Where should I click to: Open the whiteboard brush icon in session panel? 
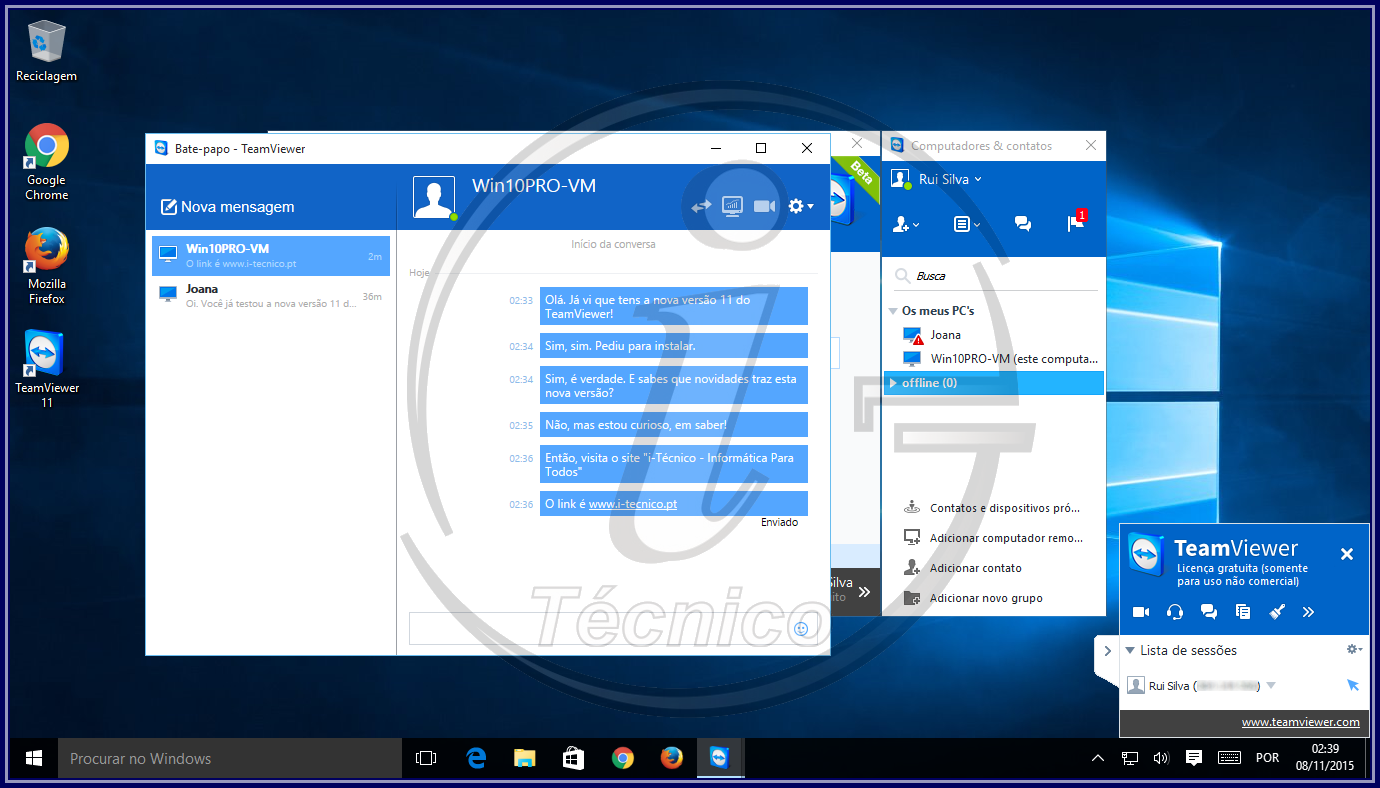pyautogui.click(x=1276, y=611)
